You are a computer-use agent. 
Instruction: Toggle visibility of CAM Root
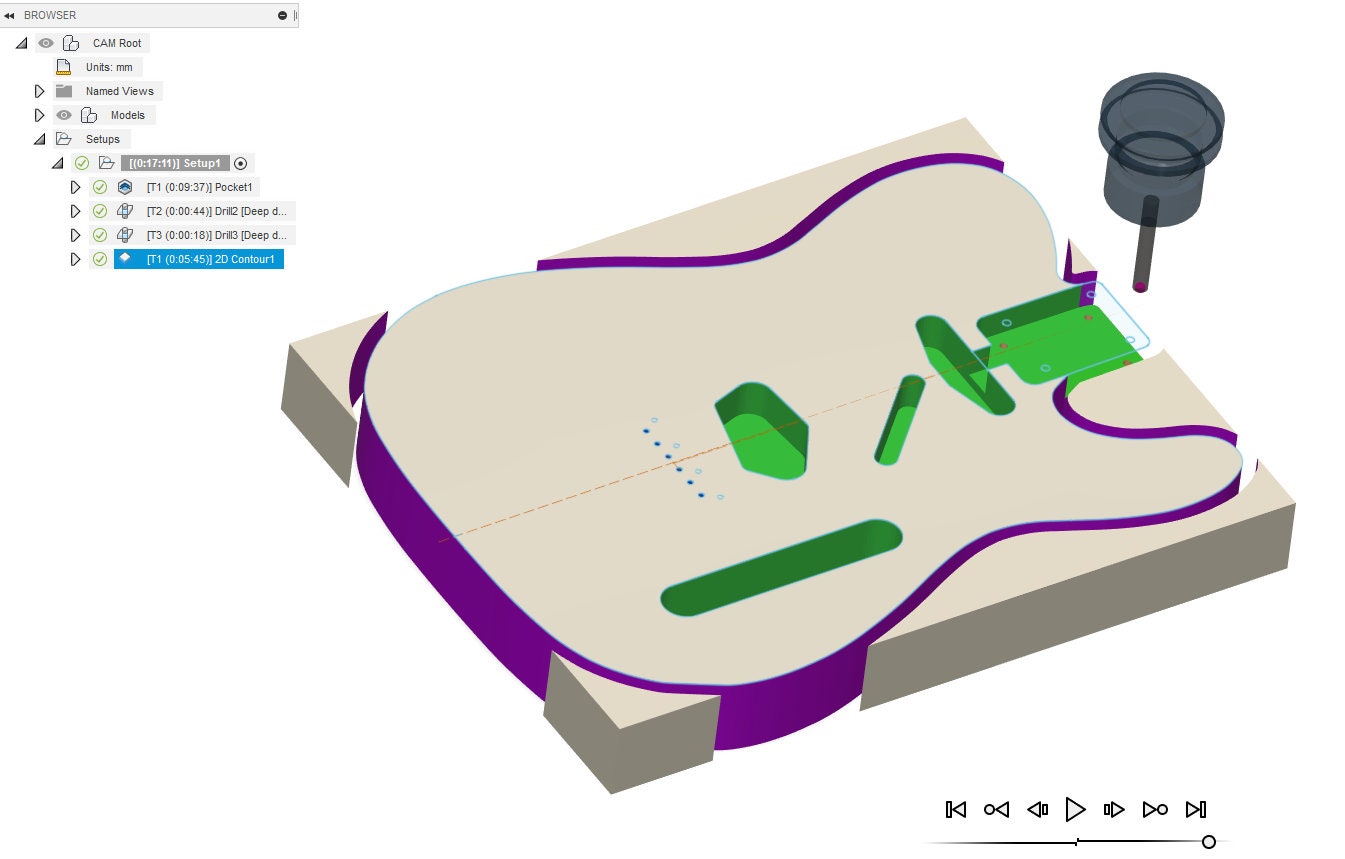tap(45, 43)
